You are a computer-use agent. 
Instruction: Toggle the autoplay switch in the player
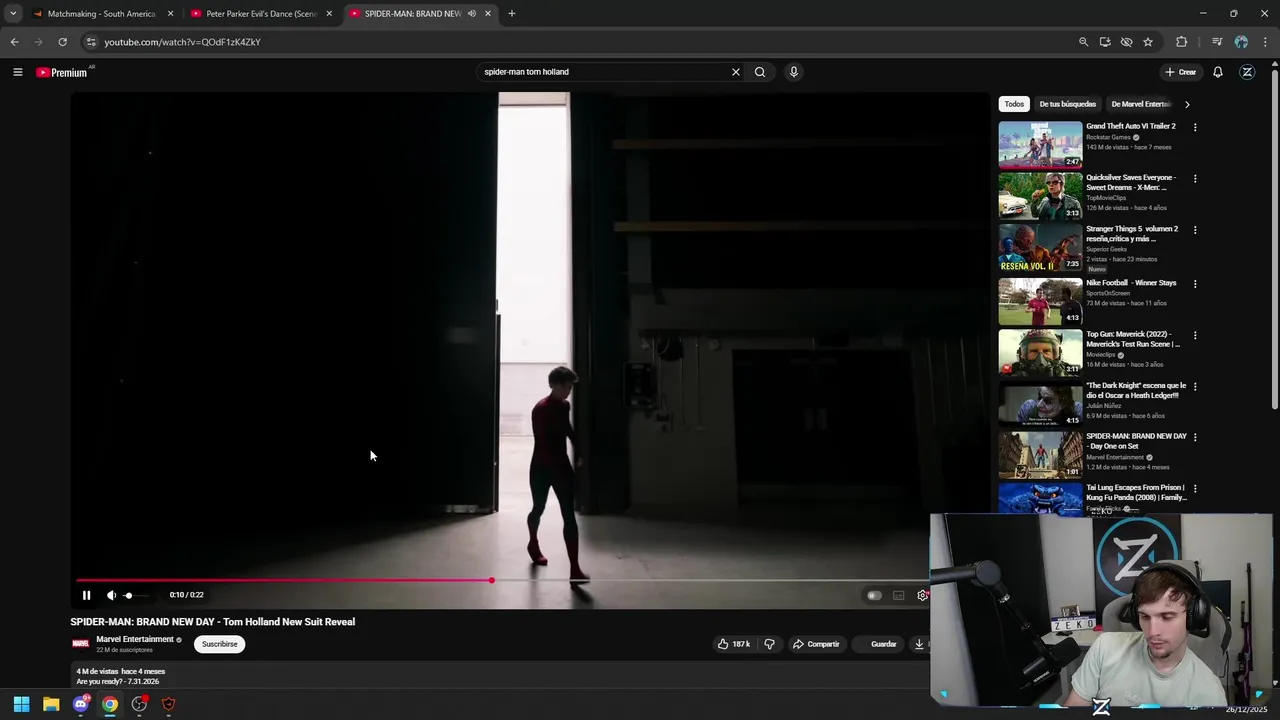(x=874, y=595)
